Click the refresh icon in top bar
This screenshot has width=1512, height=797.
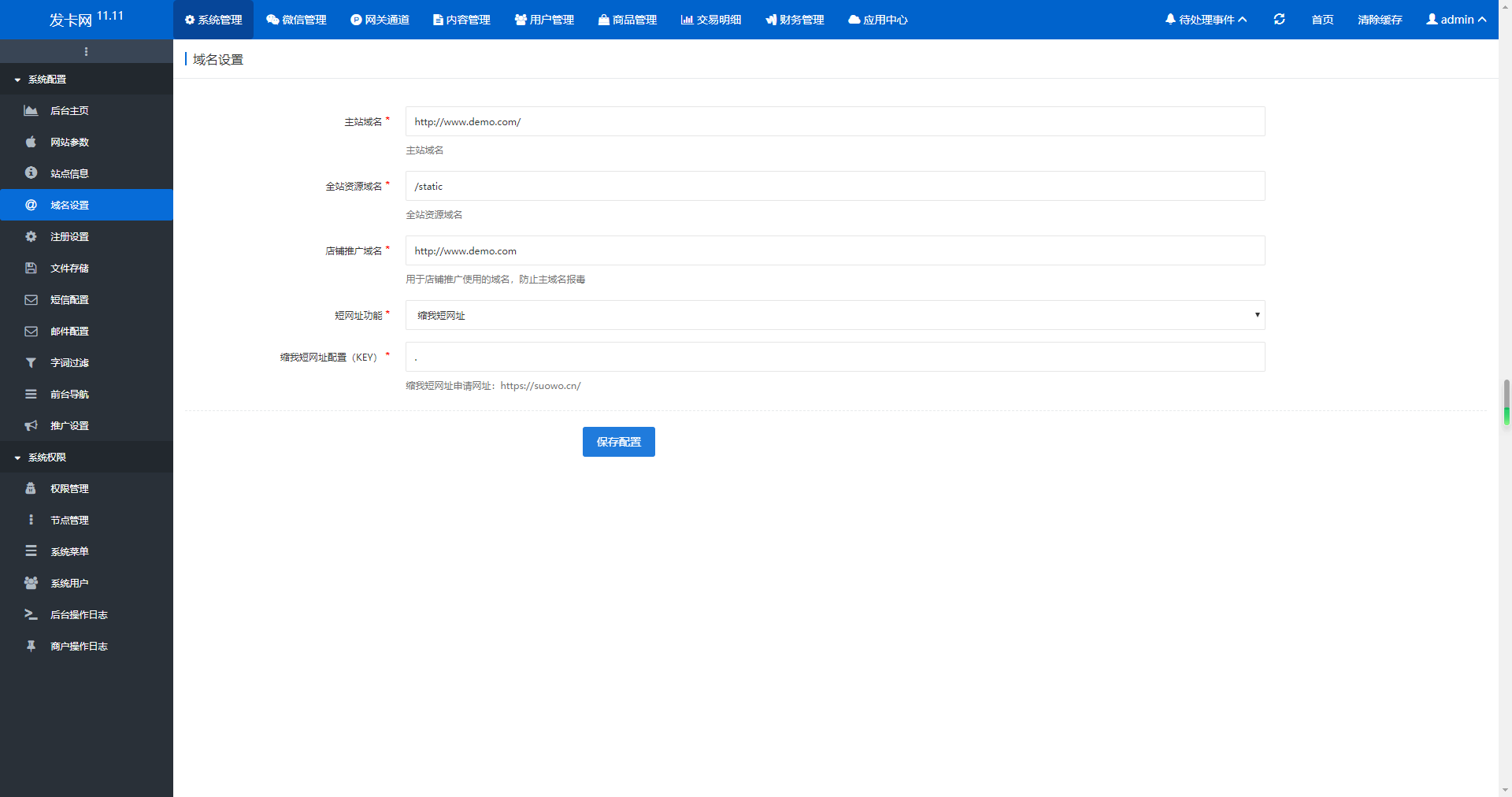(x=1279, y=19)
